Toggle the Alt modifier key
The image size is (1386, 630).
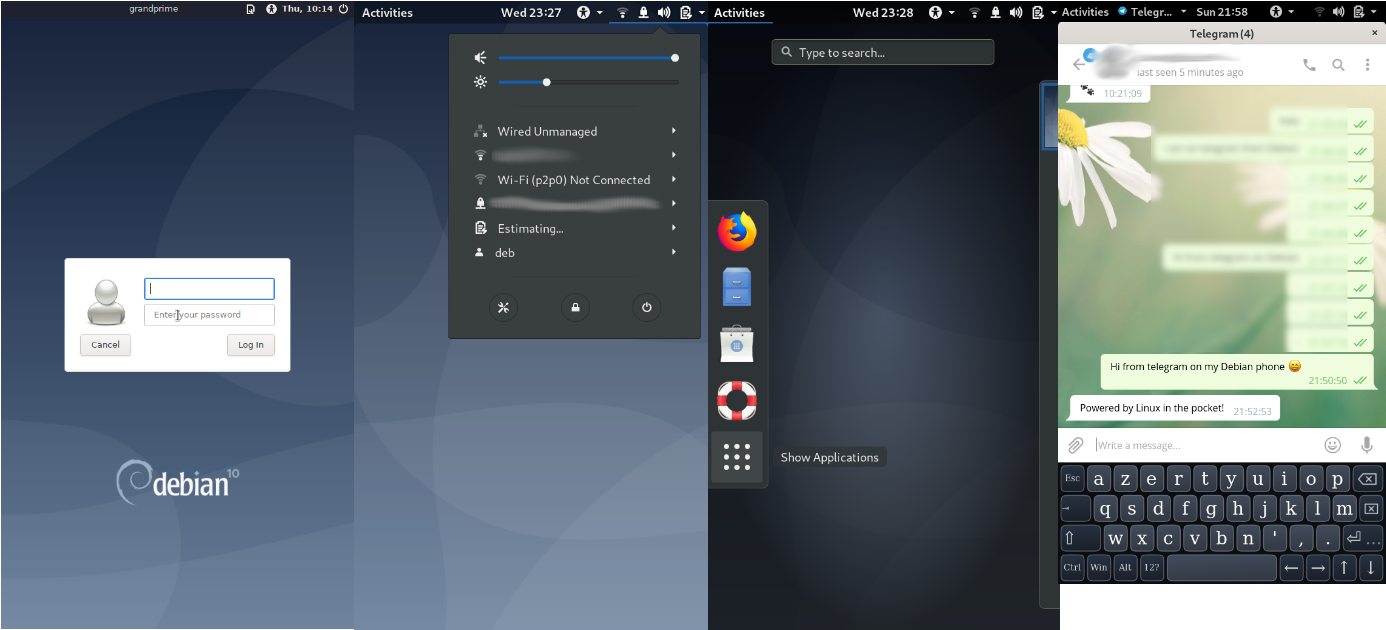pyautogui.click(x=1125, y=568)
